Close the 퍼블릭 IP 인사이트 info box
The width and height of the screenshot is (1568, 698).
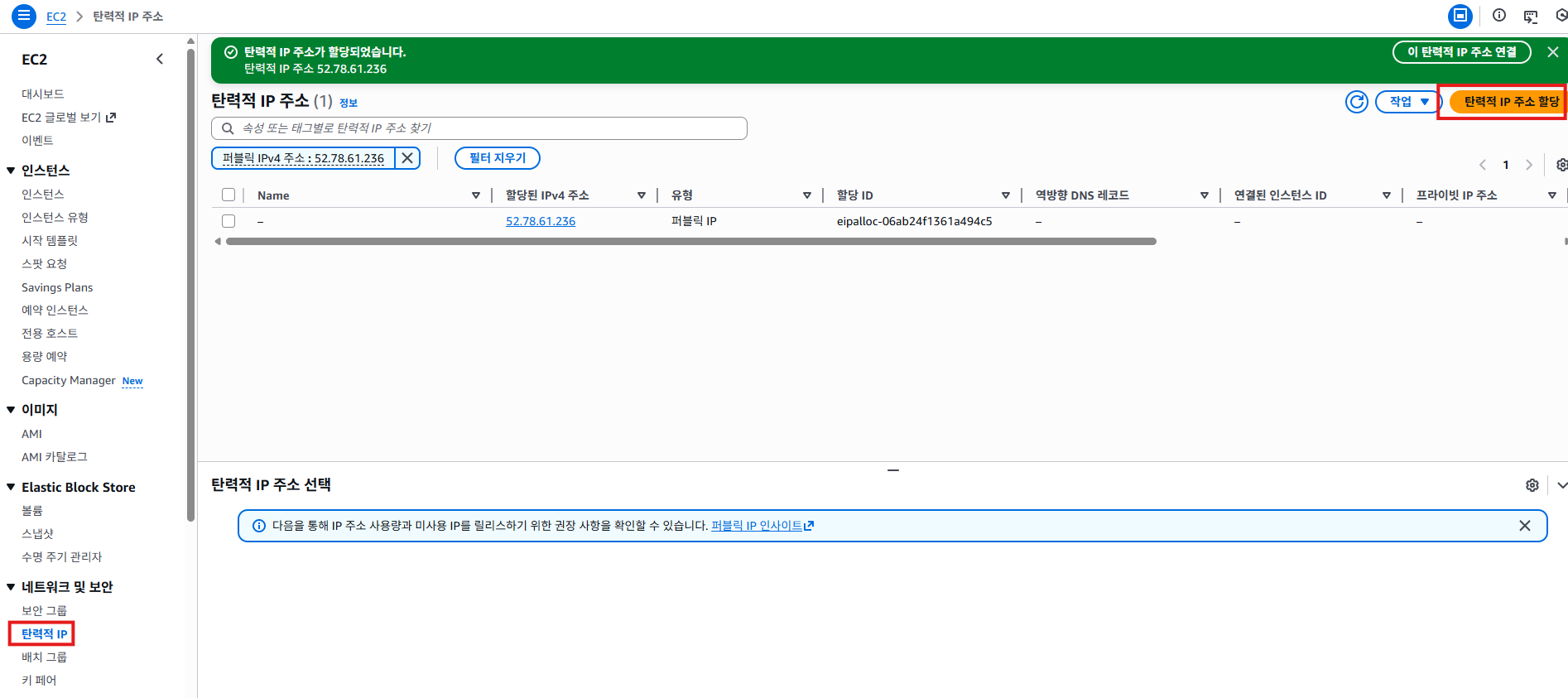[1524, 526]
